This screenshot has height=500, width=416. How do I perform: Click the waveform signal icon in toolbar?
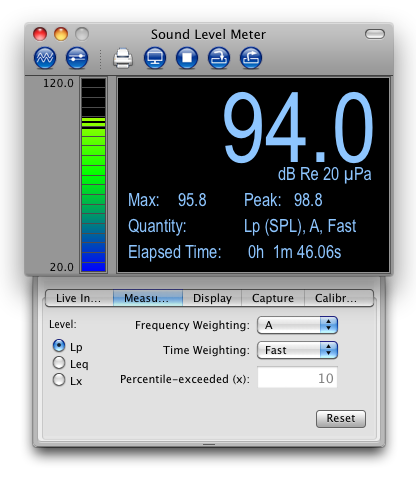coord(45,58)
